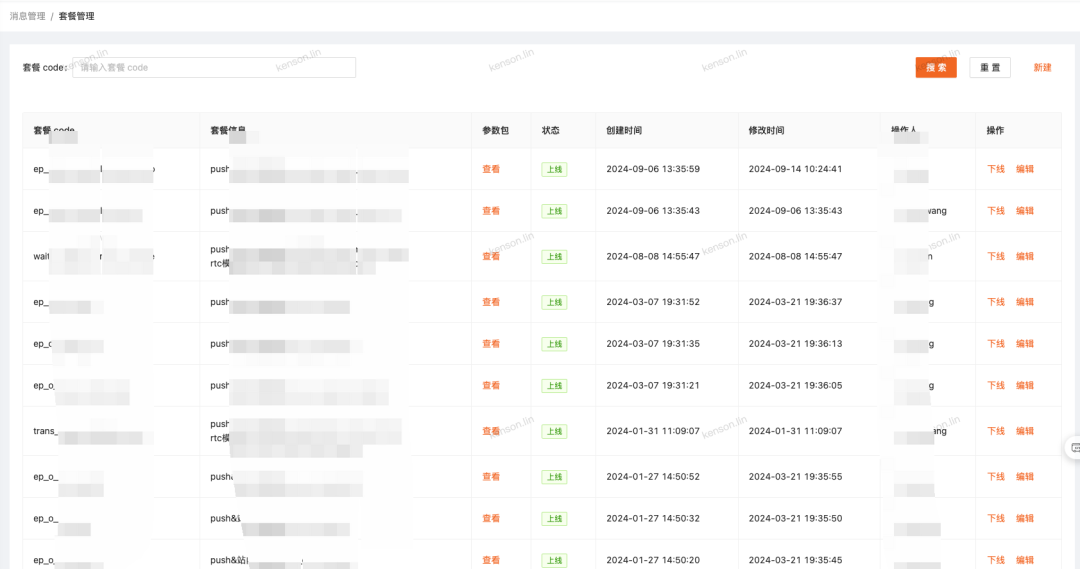Click 下线 for row created 2024-09-06 13:35:43

[996, 211]
